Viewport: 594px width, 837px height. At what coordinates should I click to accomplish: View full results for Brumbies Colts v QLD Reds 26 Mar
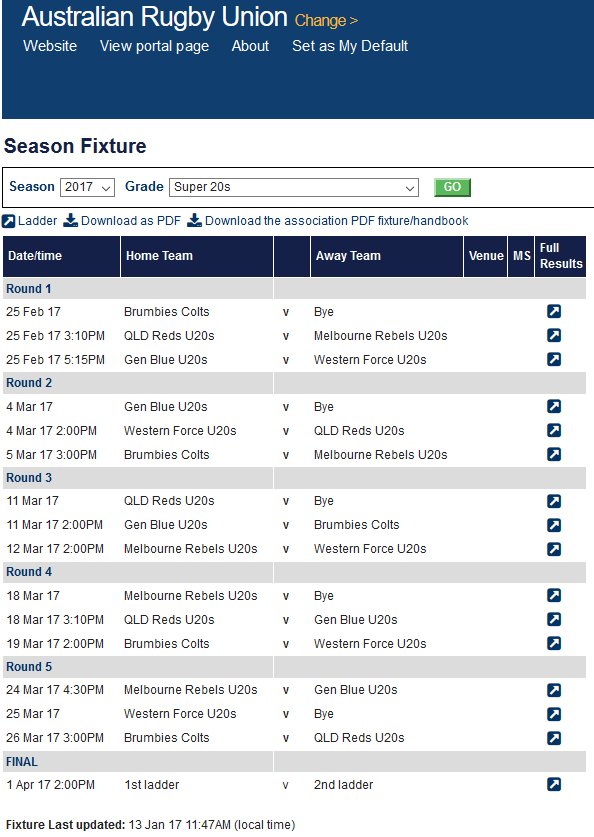pos(554,738)
